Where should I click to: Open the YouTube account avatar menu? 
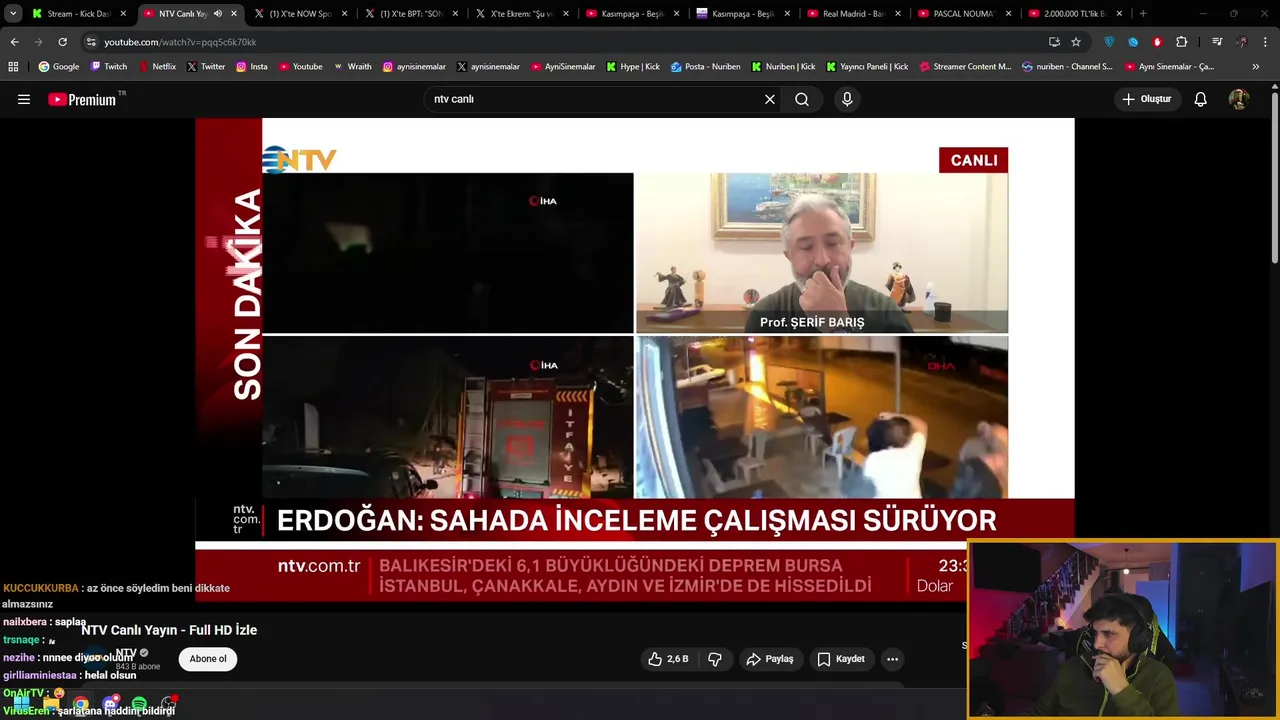[x=1239, y=99]
